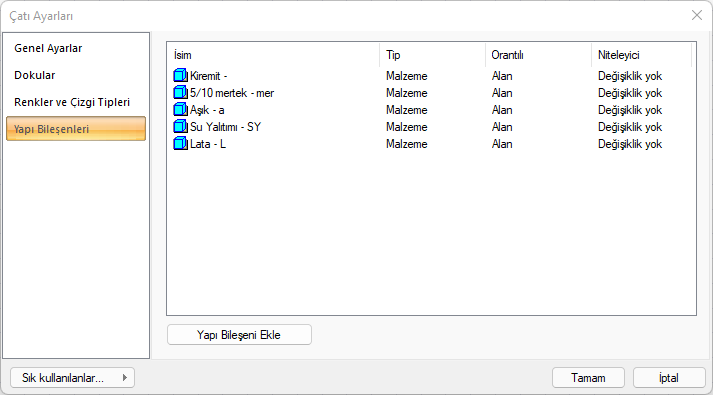Open Renkler ve Çizgi Tipleri section

pyautogui.click(x=72, y=102)
